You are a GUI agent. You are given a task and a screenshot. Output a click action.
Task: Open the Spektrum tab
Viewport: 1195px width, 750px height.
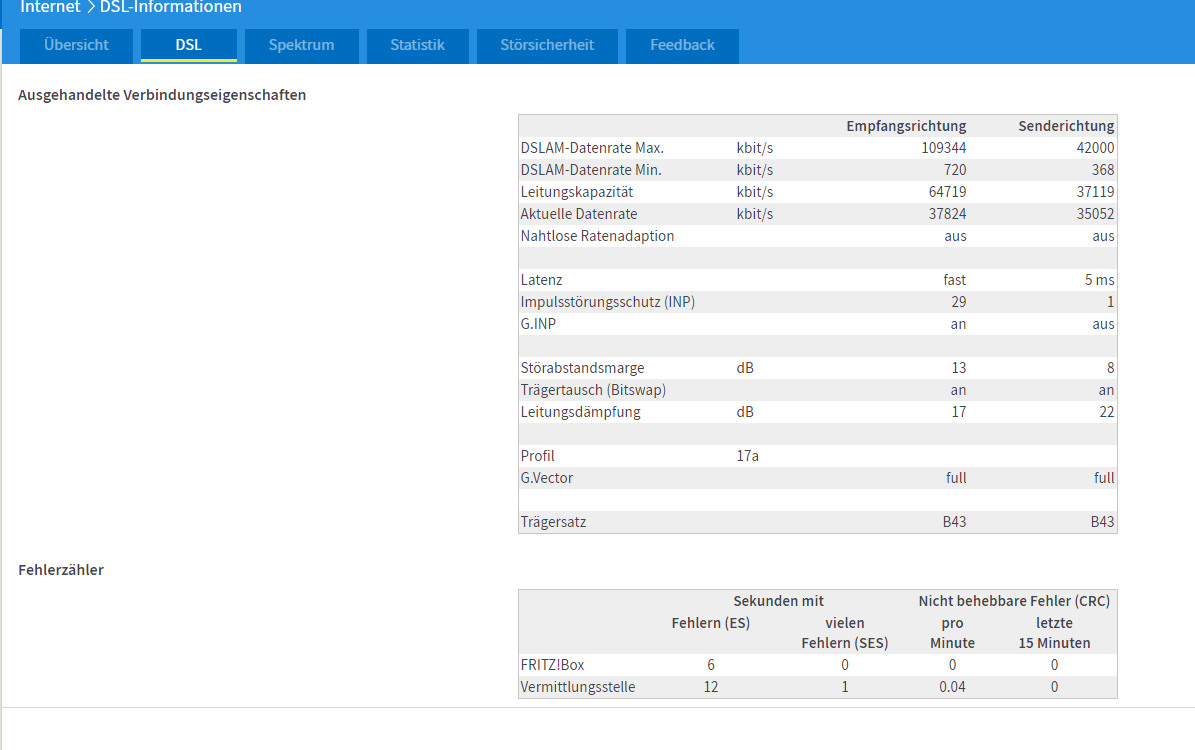[x=302, y=45]
